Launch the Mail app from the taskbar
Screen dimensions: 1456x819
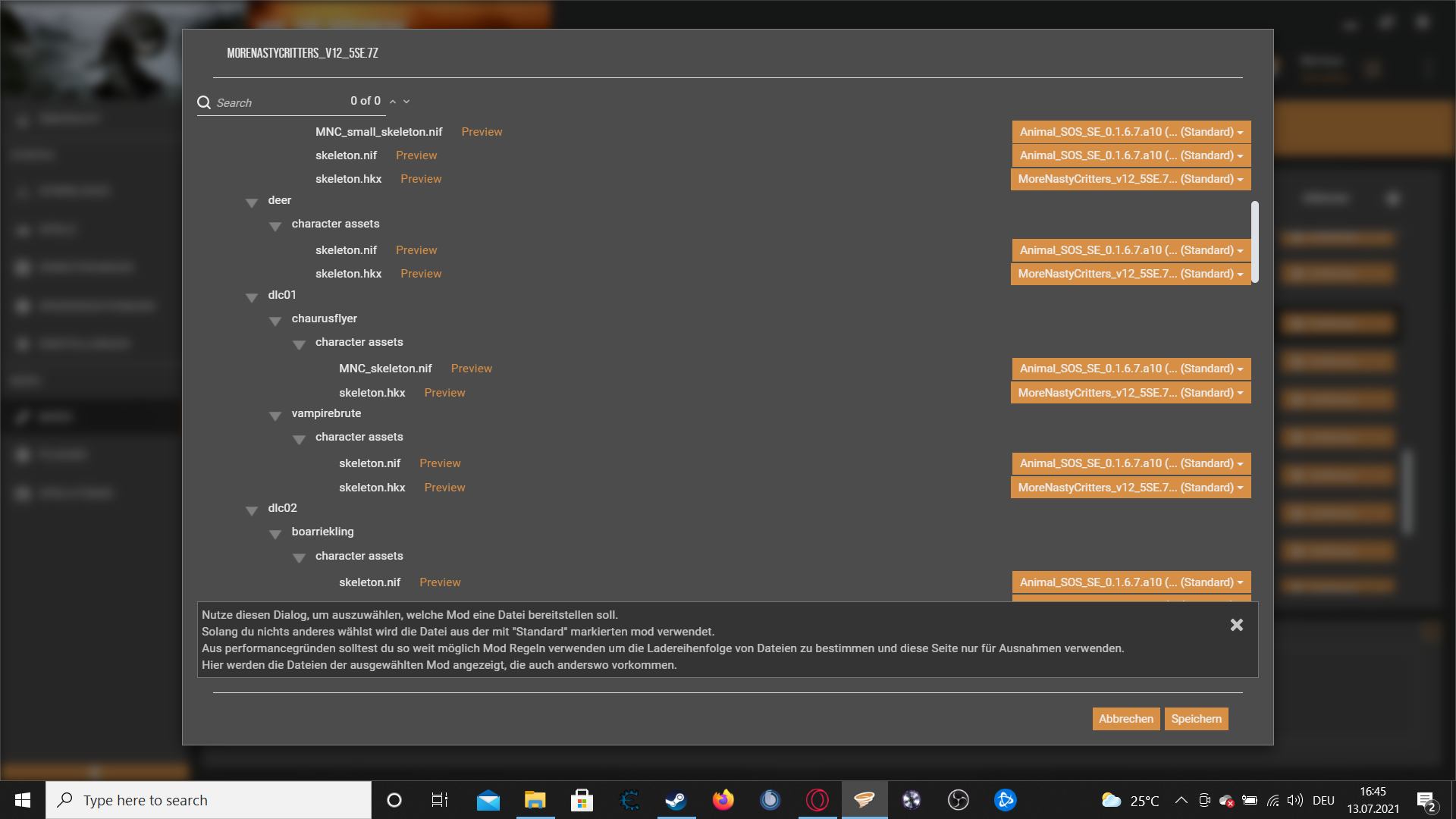(x=488, y=800)
